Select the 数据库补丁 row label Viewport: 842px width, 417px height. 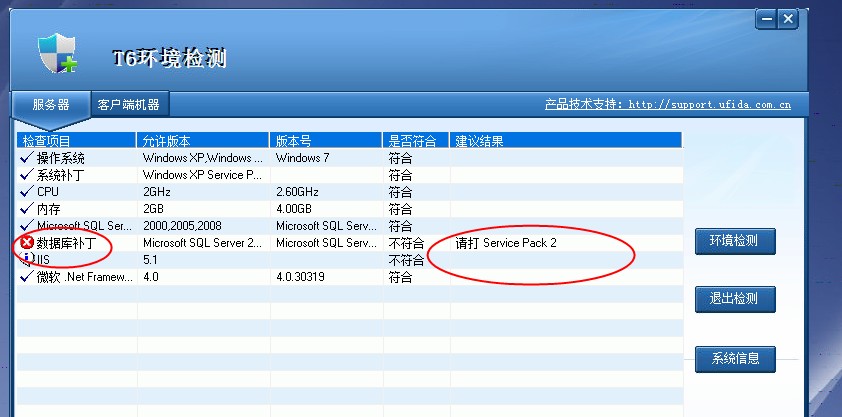(66, 243)
